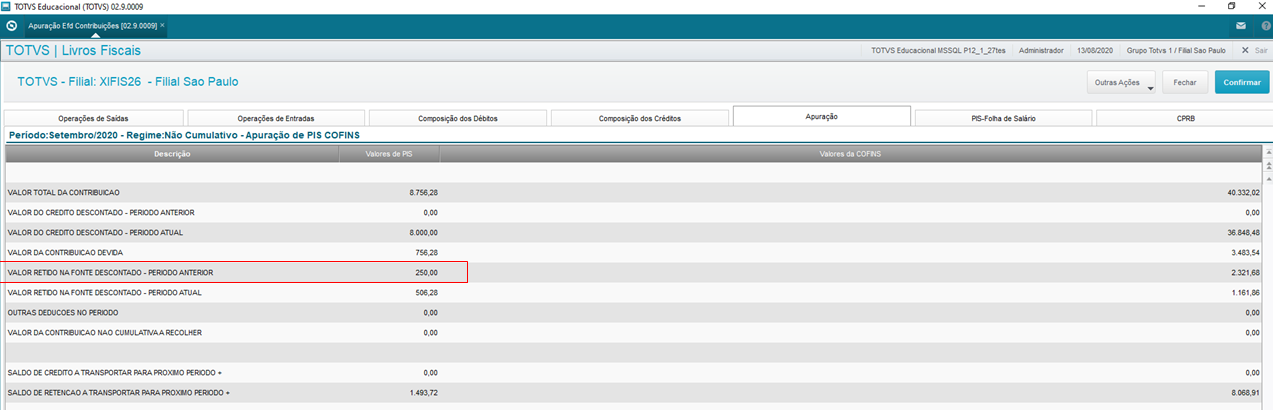1273x410 pixels.
Task: Click the Valores da COFINS column header
Action: [x=851, y=154]
